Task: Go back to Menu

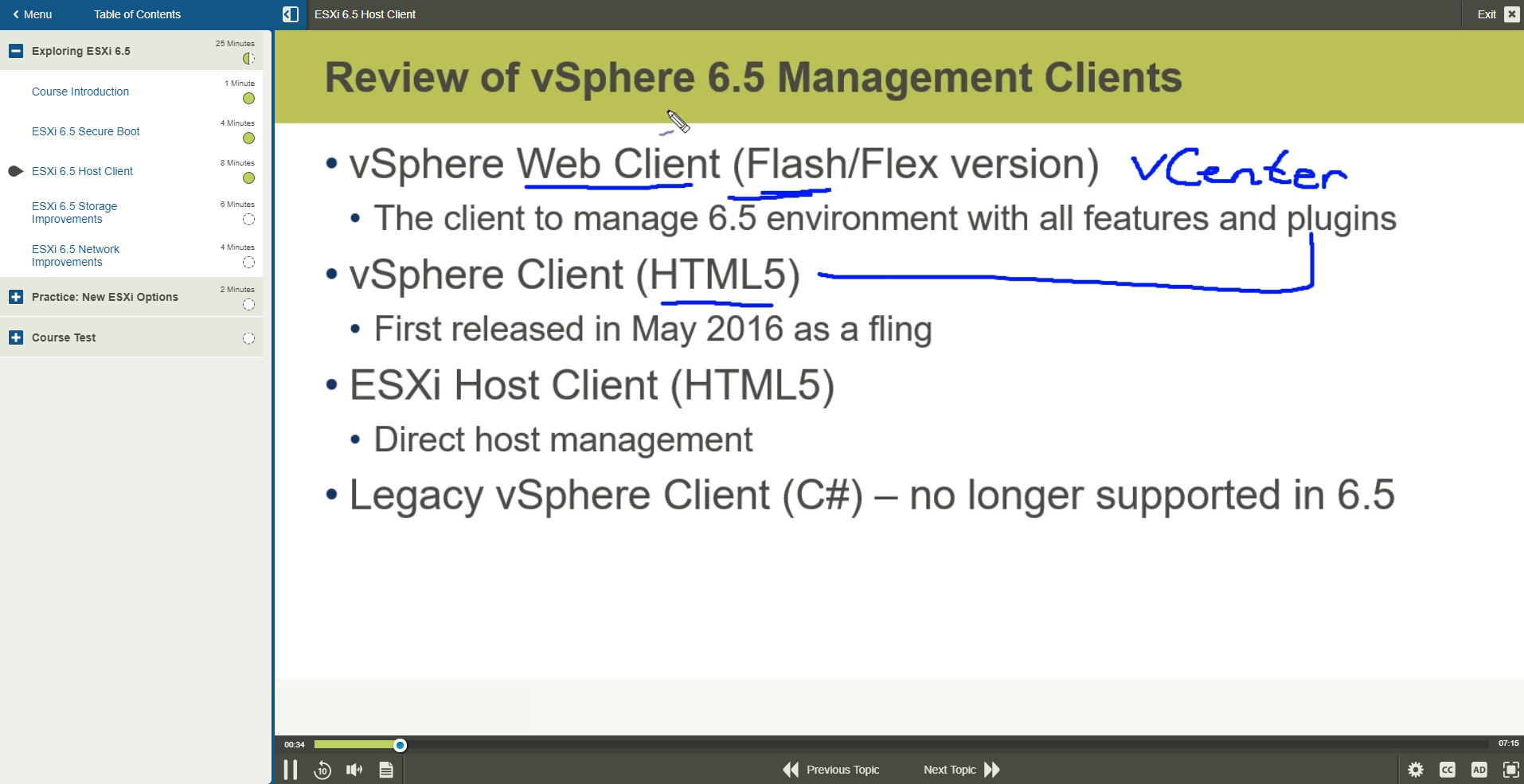Action: 33,14
